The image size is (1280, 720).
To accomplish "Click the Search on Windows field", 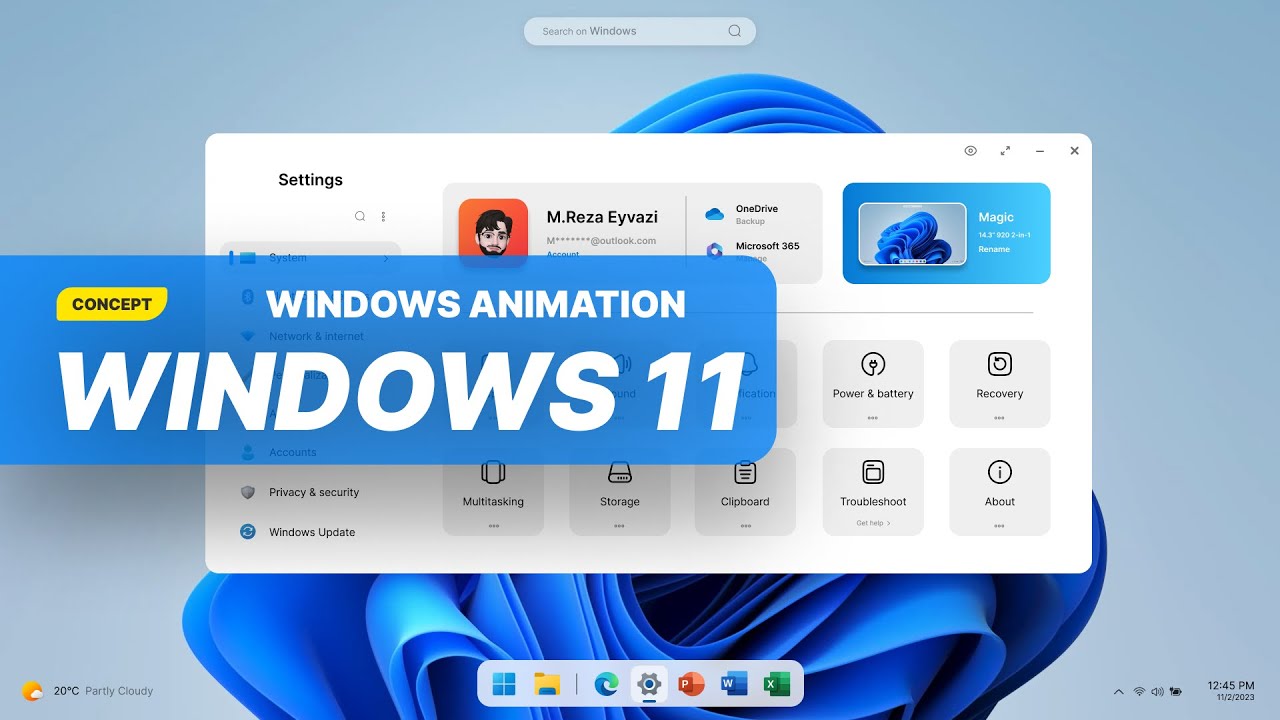I will 639,31.
